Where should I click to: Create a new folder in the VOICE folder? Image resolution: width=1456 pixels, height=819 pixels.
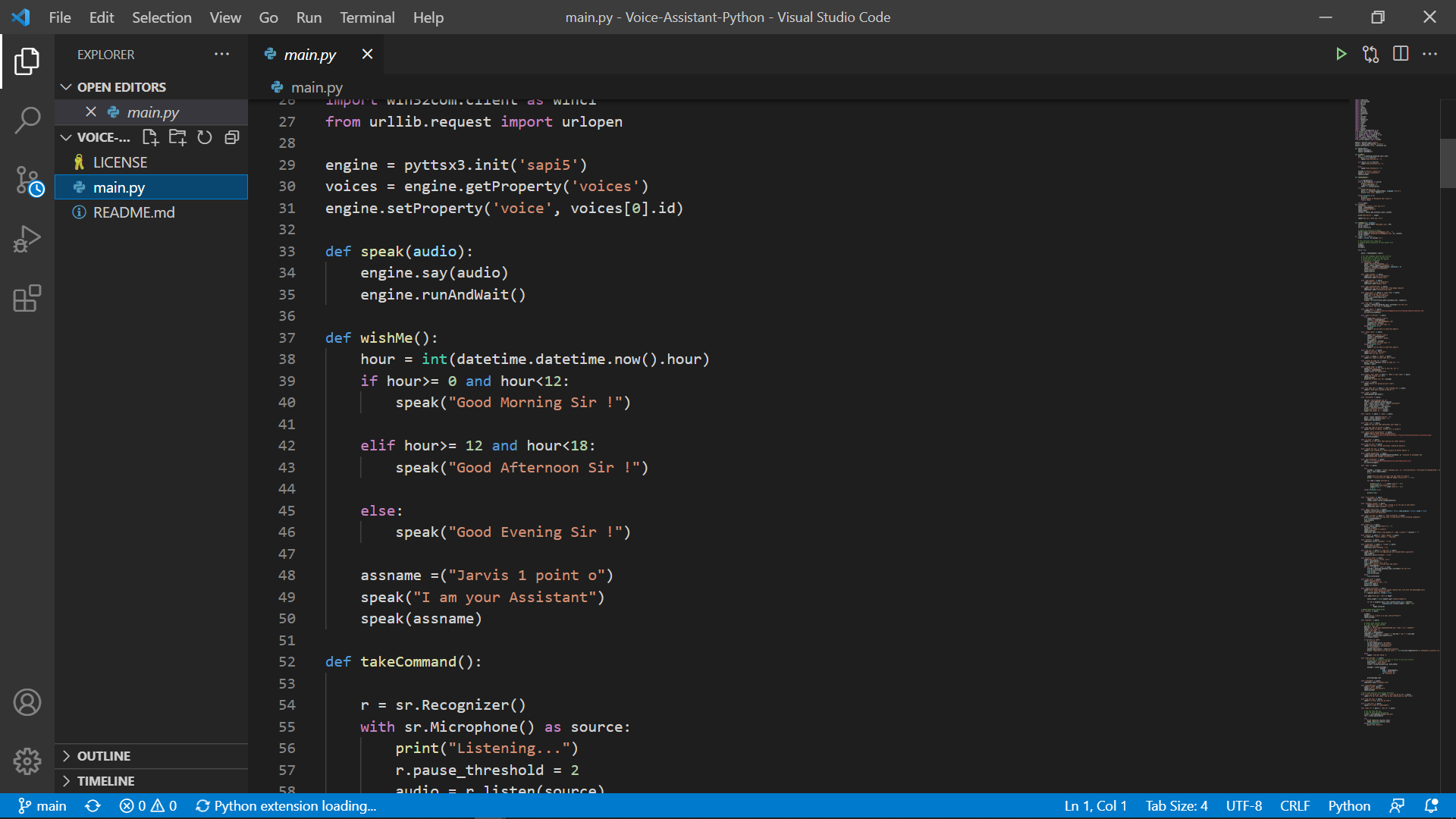point(177,137)
